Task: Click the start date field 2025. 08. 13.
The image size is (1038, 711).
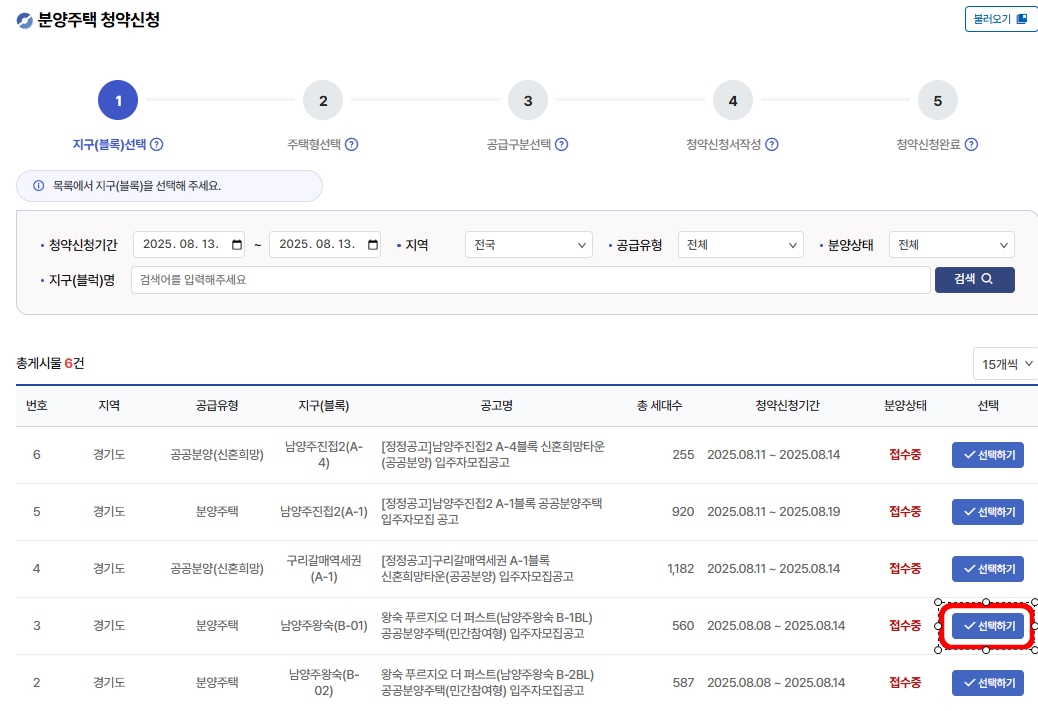Action: pos(189,245)
